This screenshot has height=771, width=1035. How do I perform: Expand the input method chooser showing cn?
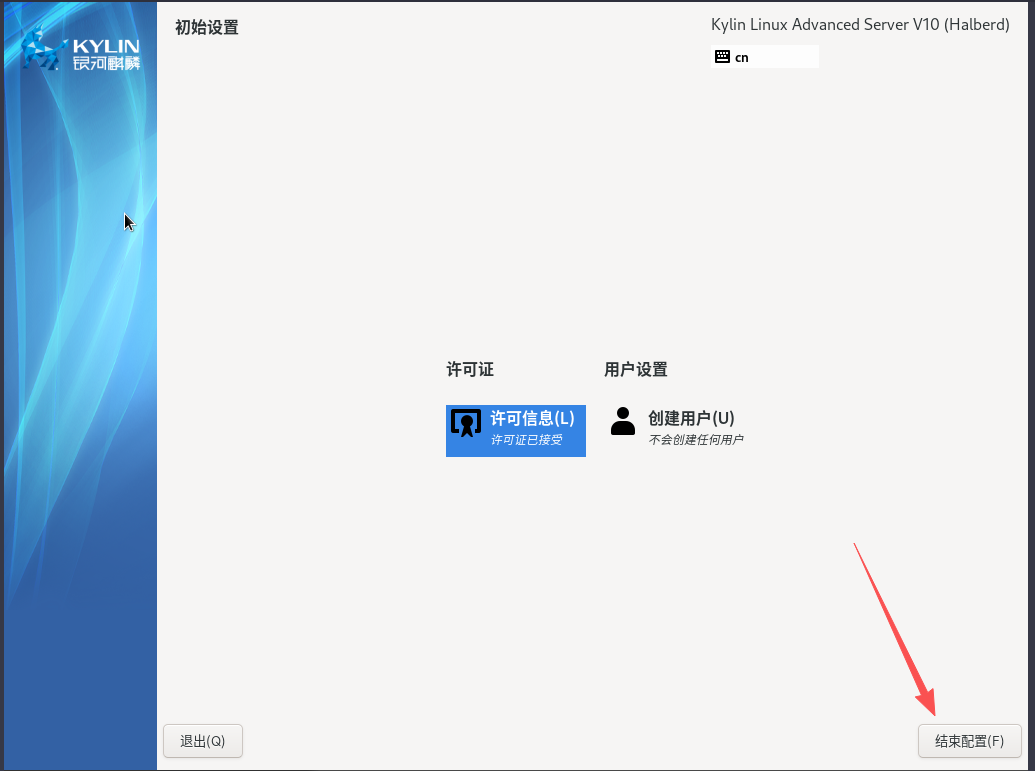(x=765, y=57)
